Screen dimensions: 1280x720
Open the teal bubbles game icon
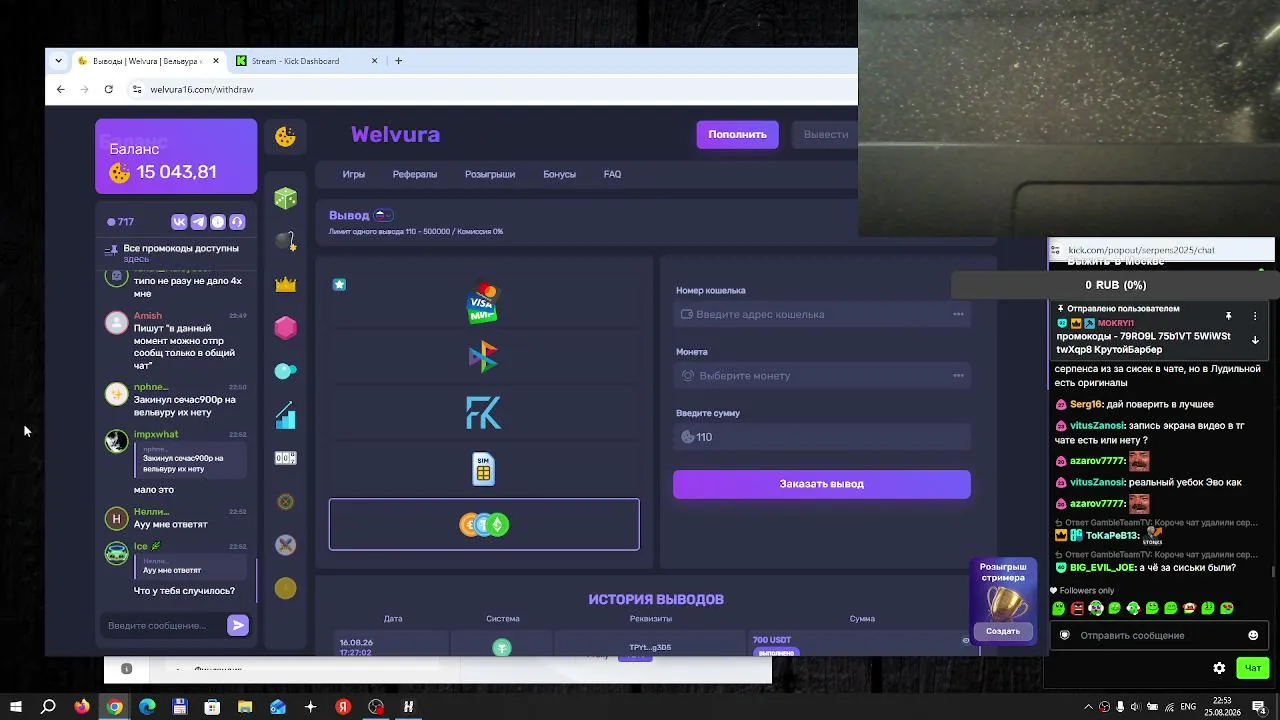click(x=286, y=371)
